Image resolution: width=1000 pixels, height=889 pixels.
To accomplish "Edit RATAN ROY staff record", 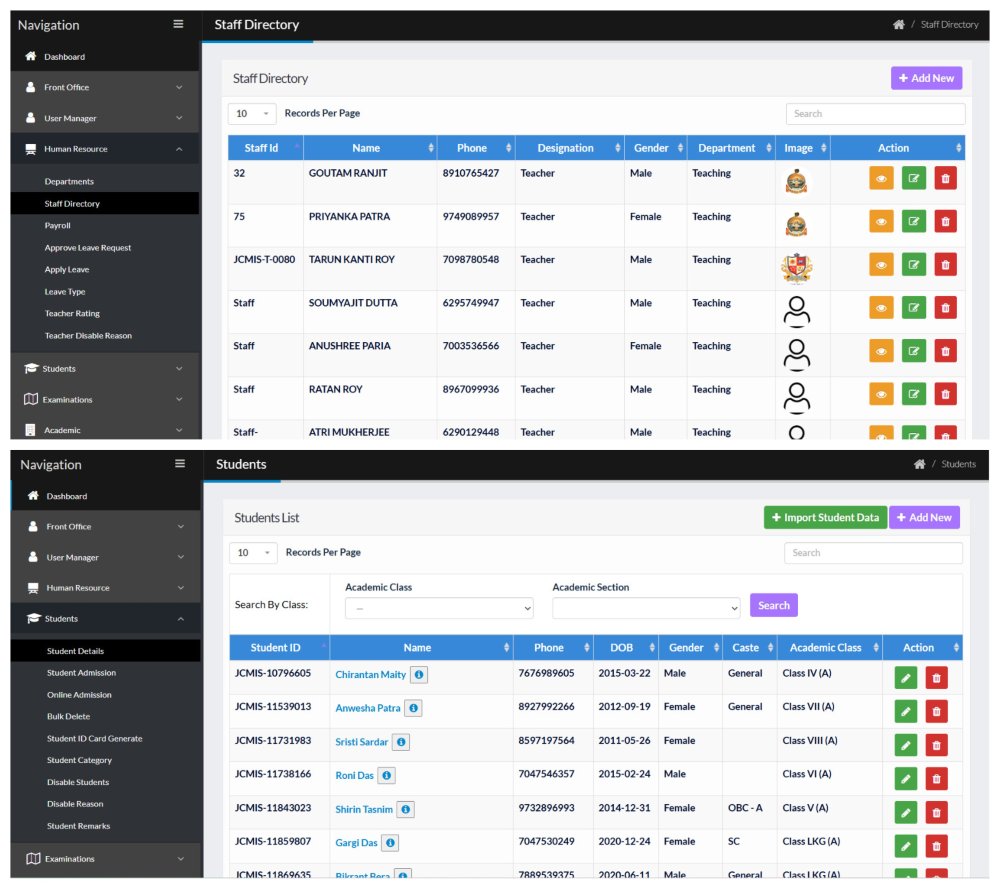I will tap(913, 394).
